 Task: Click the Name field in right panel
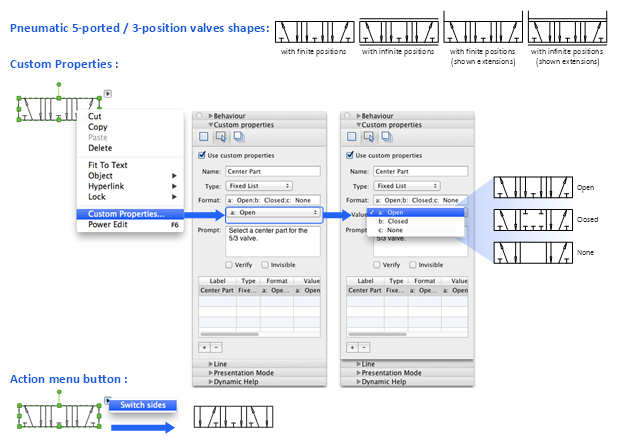pos(421,171)
